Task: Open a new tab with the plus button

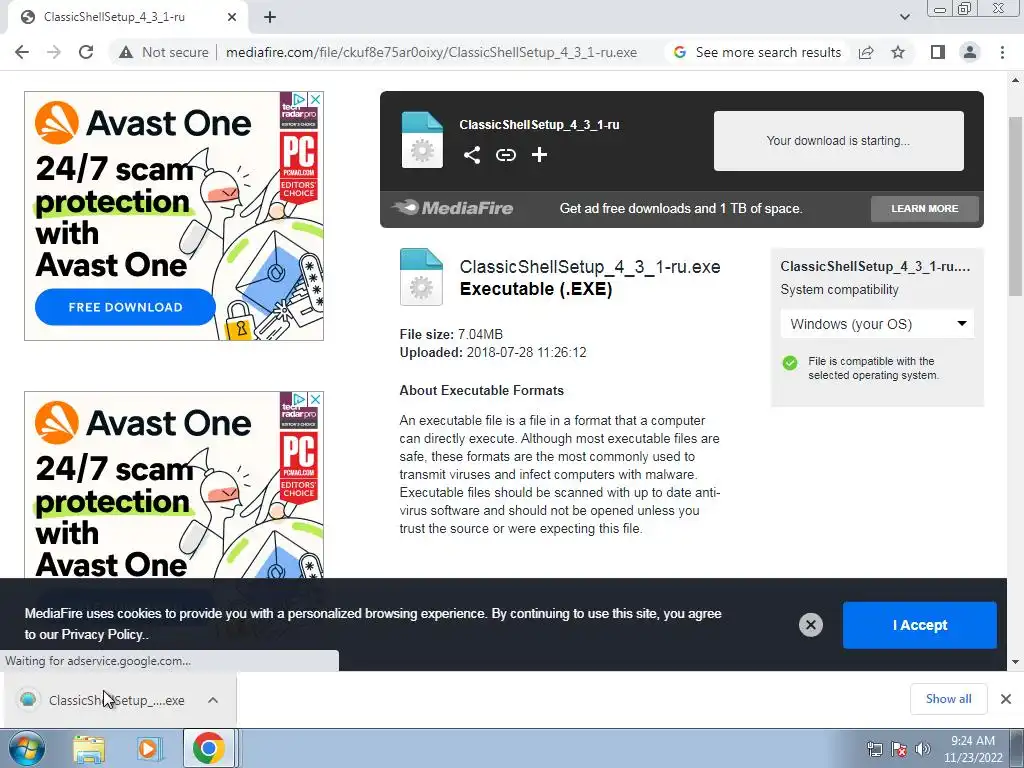Action: point(270,18)
